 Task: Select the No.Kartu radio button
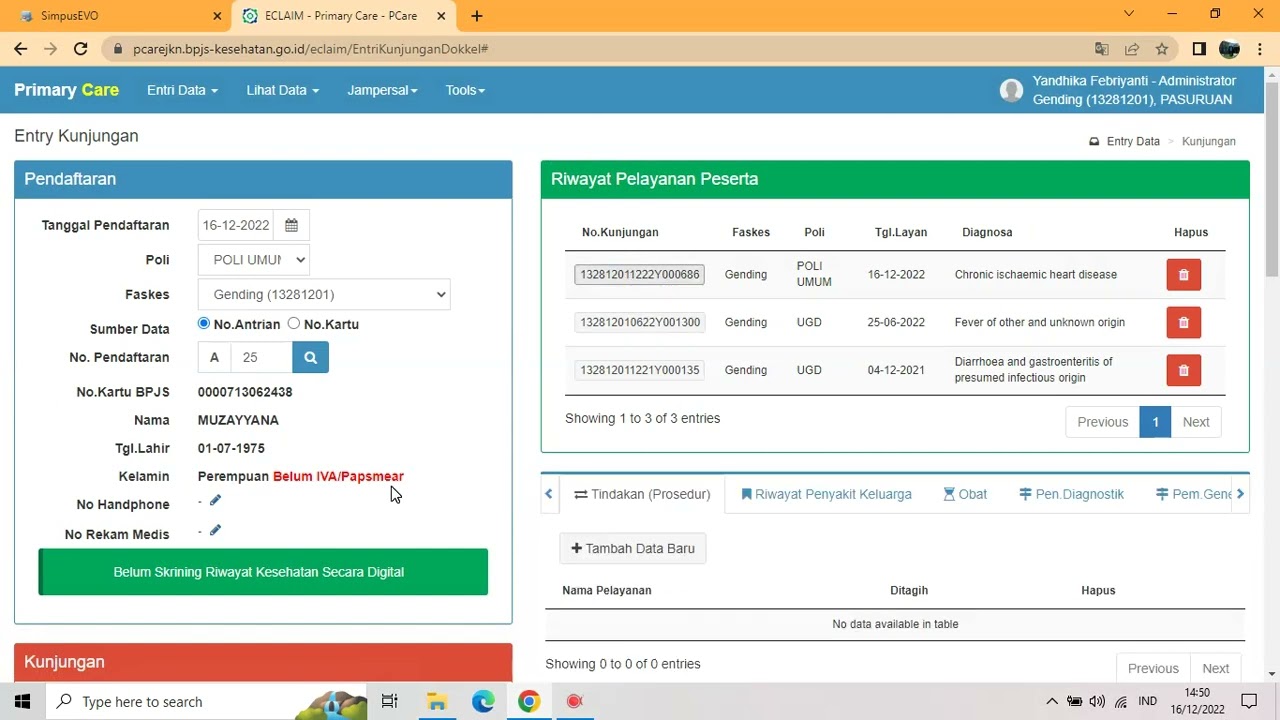(x=294, y=323)
